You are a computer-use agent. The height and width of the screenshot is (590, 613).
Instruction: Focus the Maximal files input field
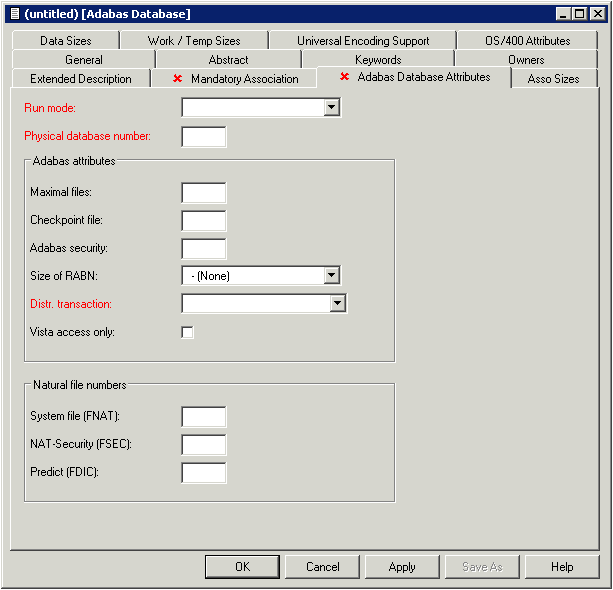pos(204,193)
